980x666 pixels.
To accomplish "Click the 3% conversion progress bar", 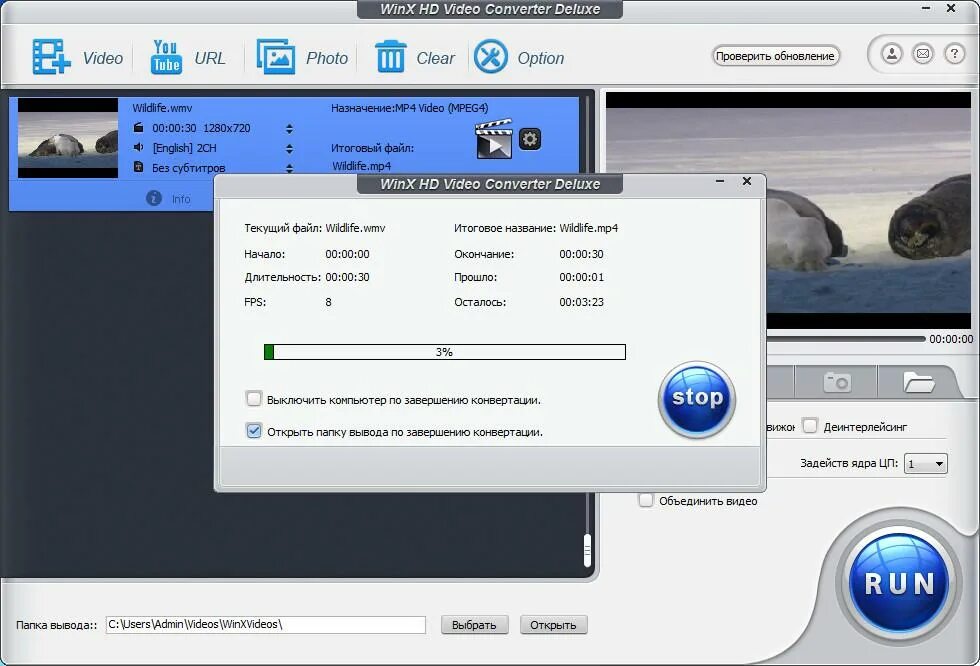I will click(444, 352).
